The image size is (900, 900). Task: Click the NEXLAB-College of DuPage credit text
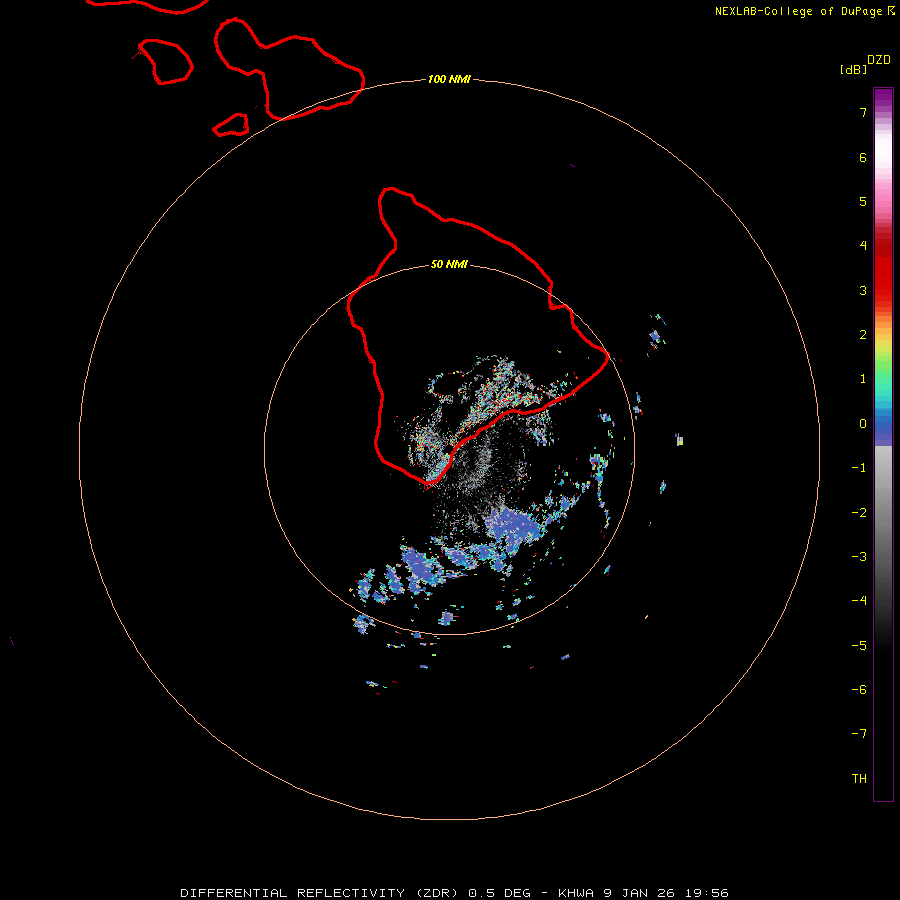click(805, 11)
